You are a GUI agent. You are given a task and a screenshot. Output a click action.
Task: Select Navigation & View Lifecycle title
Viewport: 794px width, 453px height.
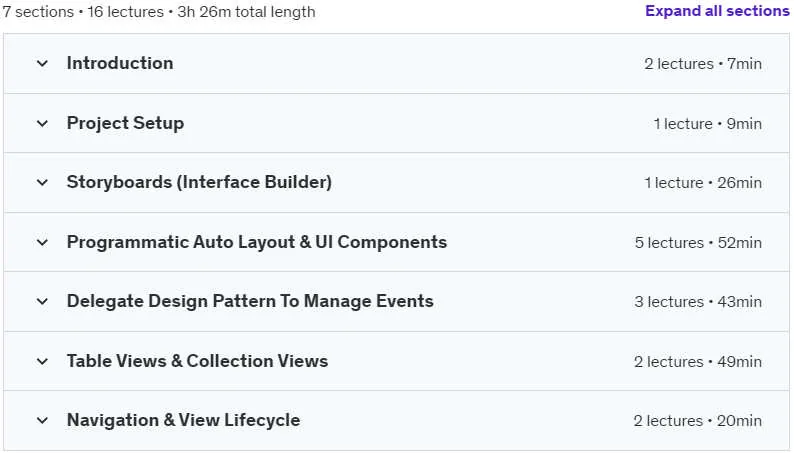[x=183, y=420]
